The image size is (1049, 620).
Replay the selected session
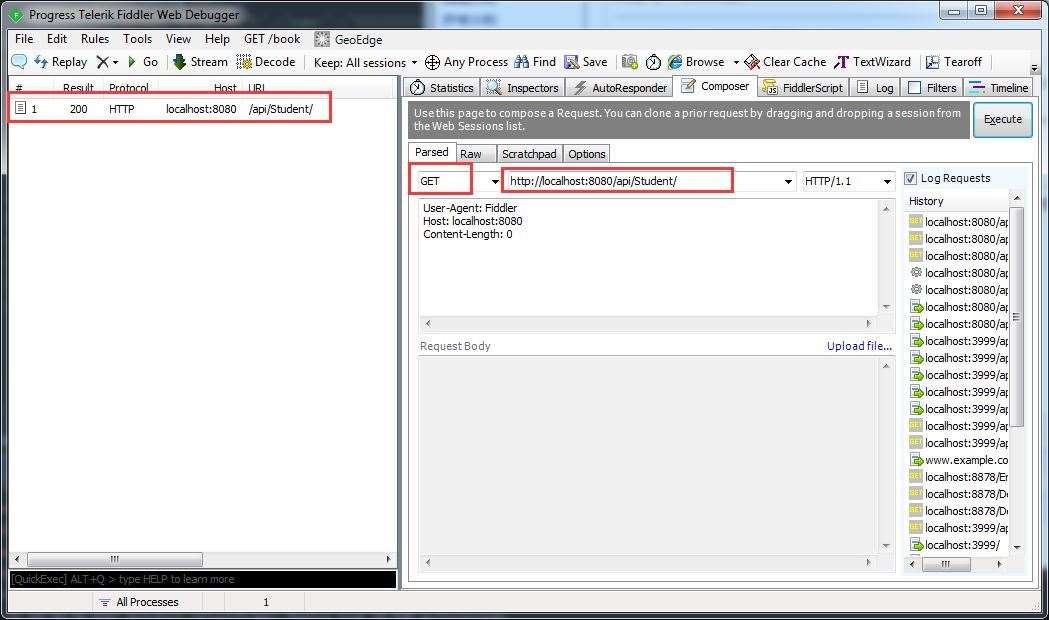[61, 62]
